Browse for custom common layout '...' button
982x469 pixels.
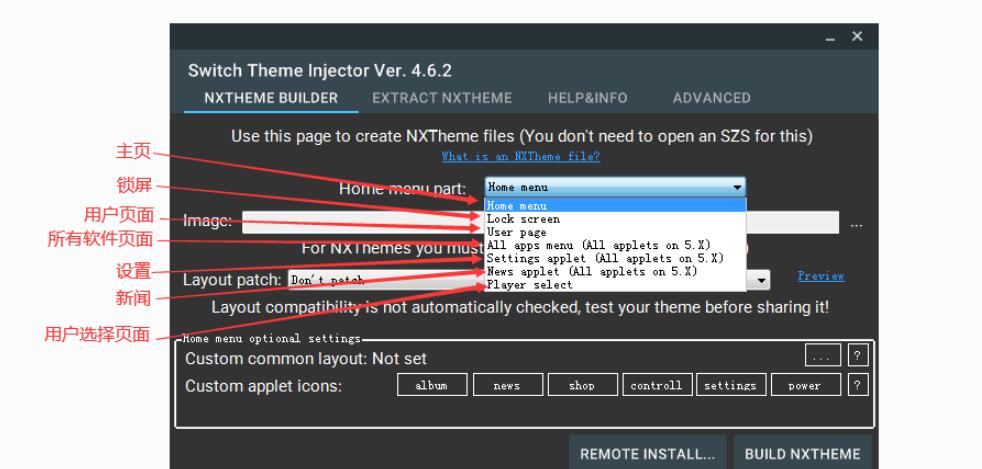click(822, 356)
